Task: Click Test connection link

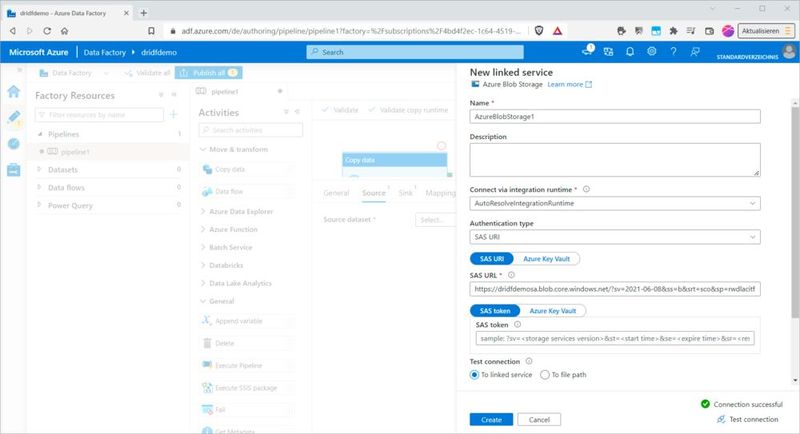Action: click(748, 419)
